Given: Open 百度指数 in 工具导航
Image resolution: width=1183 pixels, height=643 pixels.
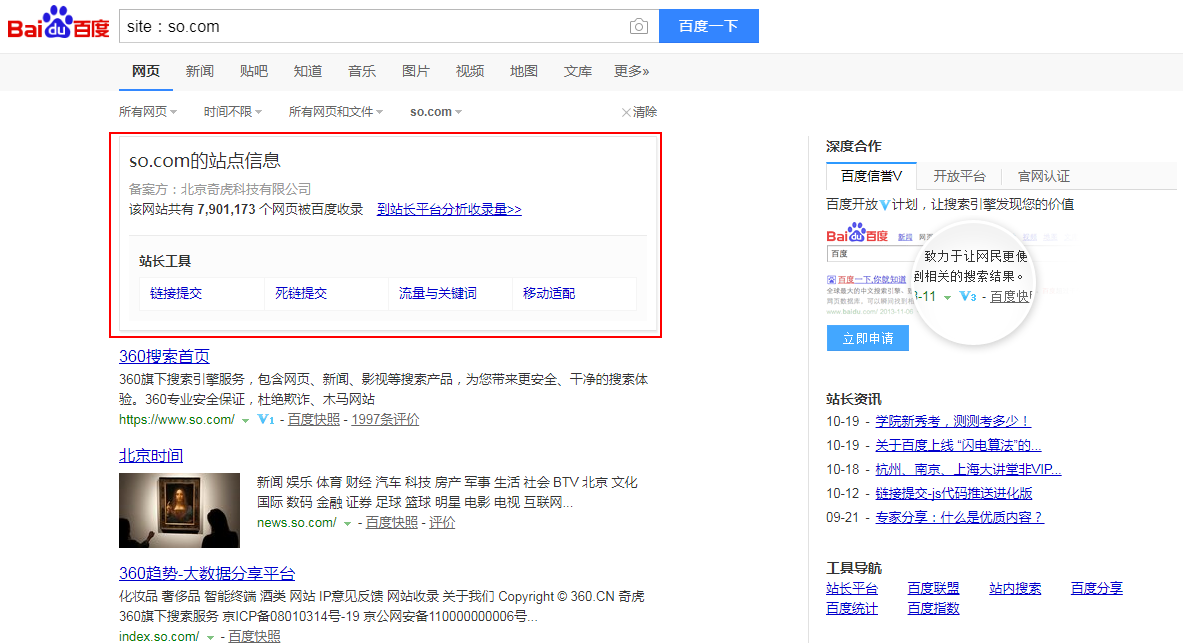Looking at the screenshot, I should point(933,608).
